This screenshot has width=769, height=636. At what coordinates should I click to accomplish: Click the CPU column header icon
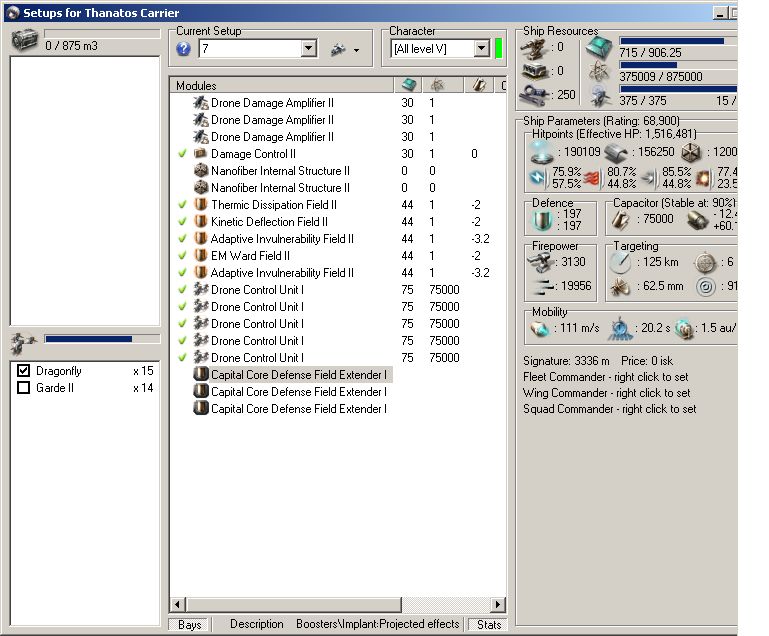coord(408,85)
